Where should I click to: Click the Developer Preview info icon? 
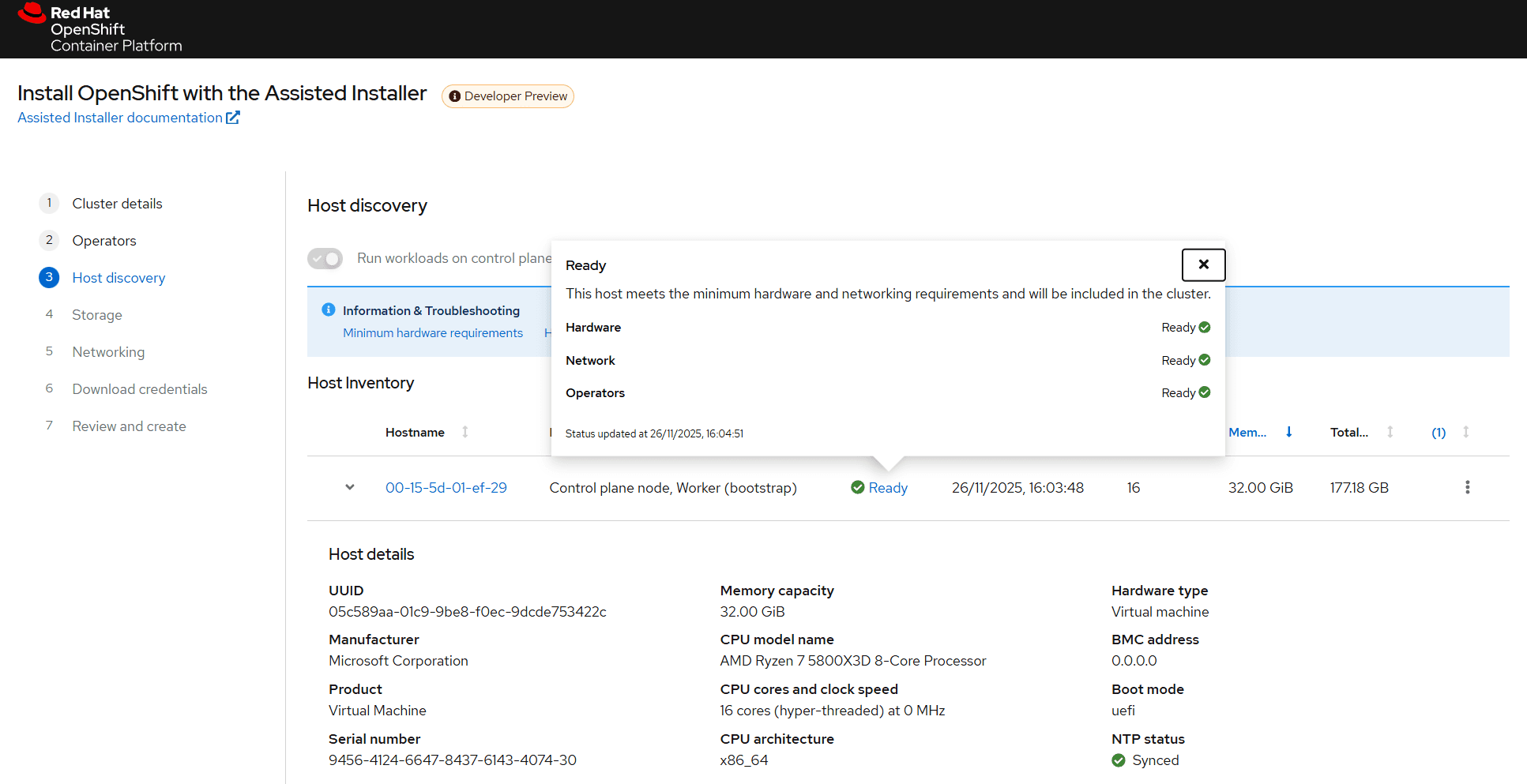(454, 96)
